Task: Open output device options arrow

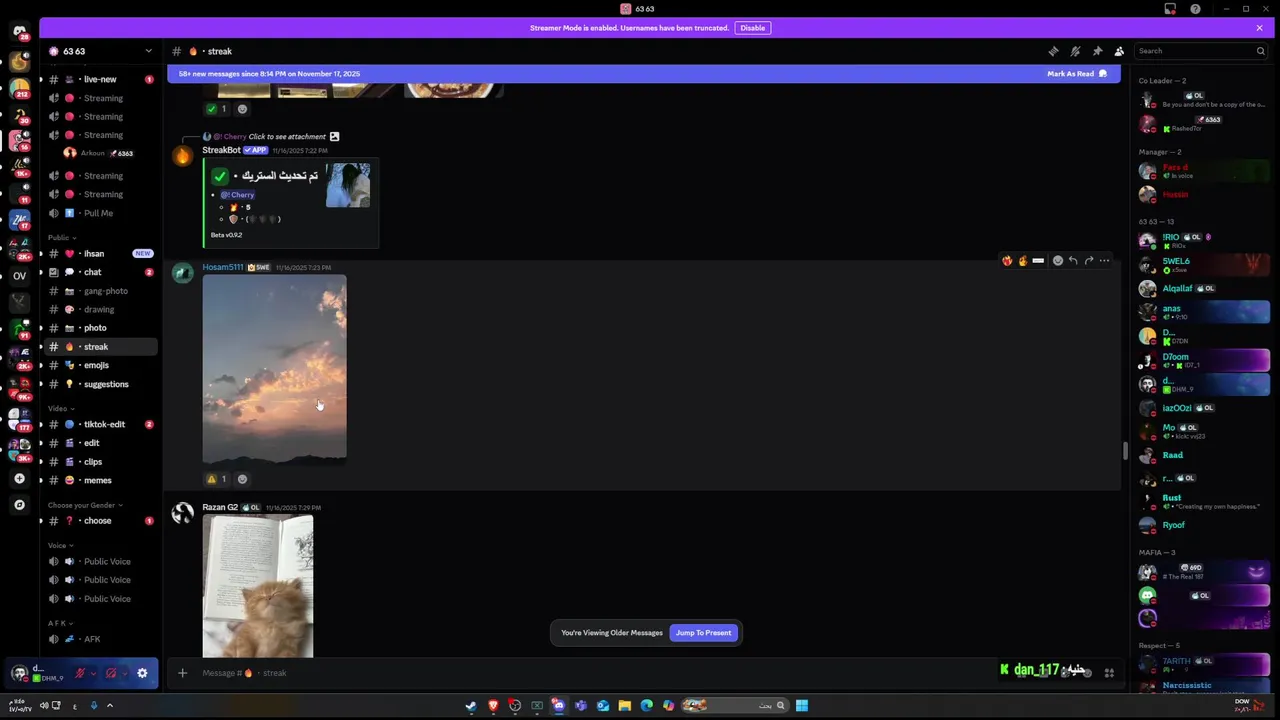Action: coord(124,673)
